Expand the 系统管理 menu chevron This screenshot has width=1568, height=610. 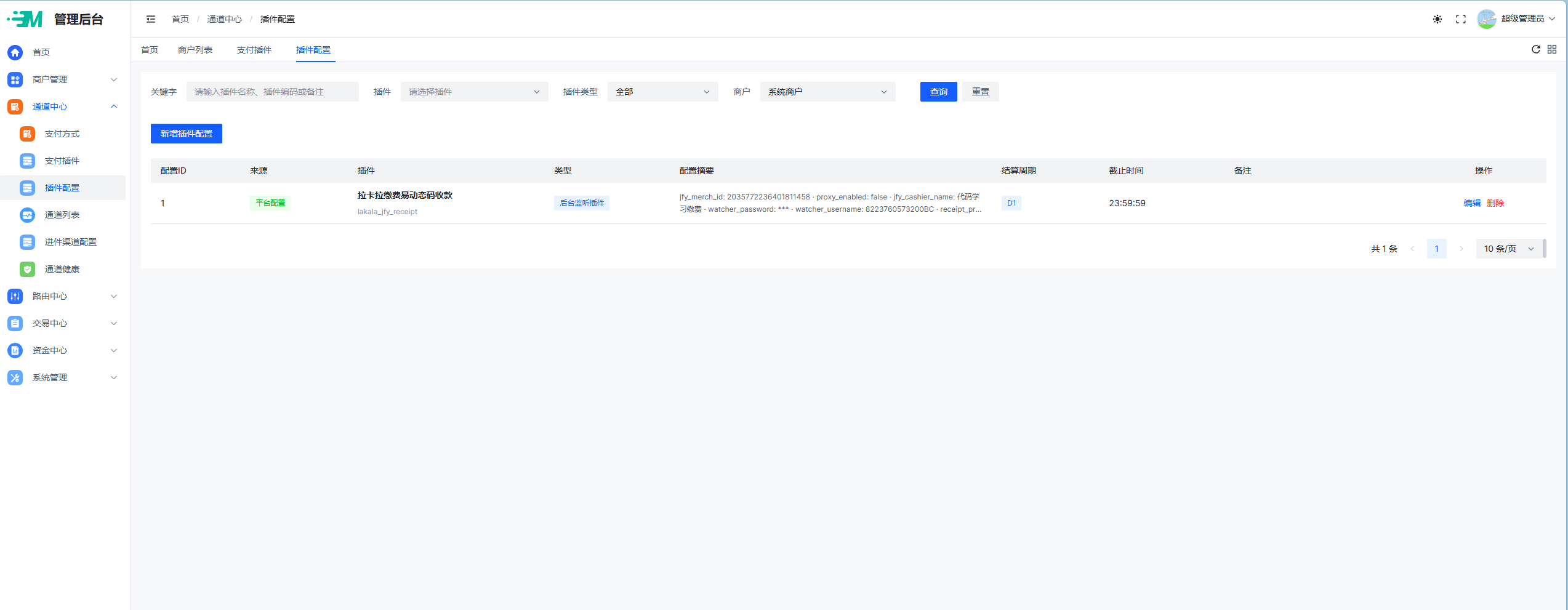[114, 377]
